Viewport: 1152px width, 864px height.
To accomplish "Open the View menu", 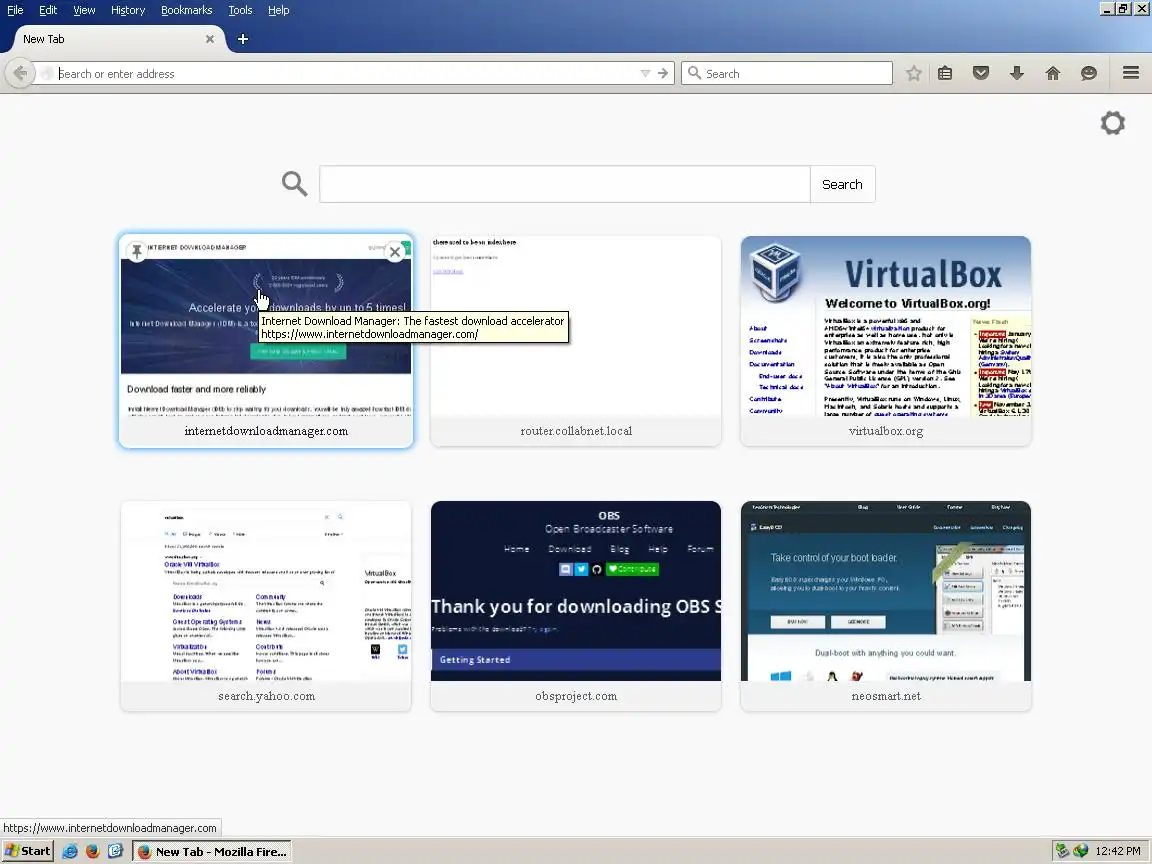I will click(84, 10).
